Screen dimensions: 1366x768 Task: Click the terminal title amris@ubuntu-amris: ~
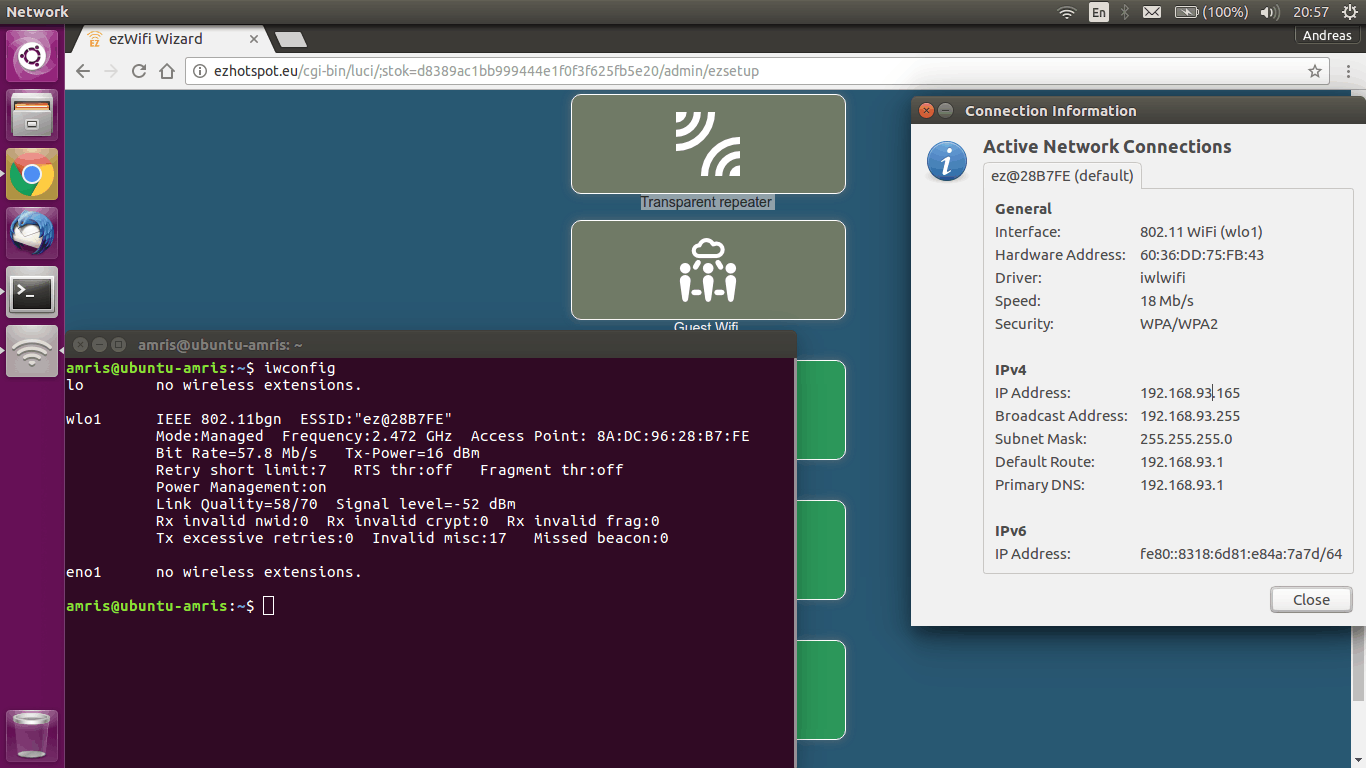220,345
